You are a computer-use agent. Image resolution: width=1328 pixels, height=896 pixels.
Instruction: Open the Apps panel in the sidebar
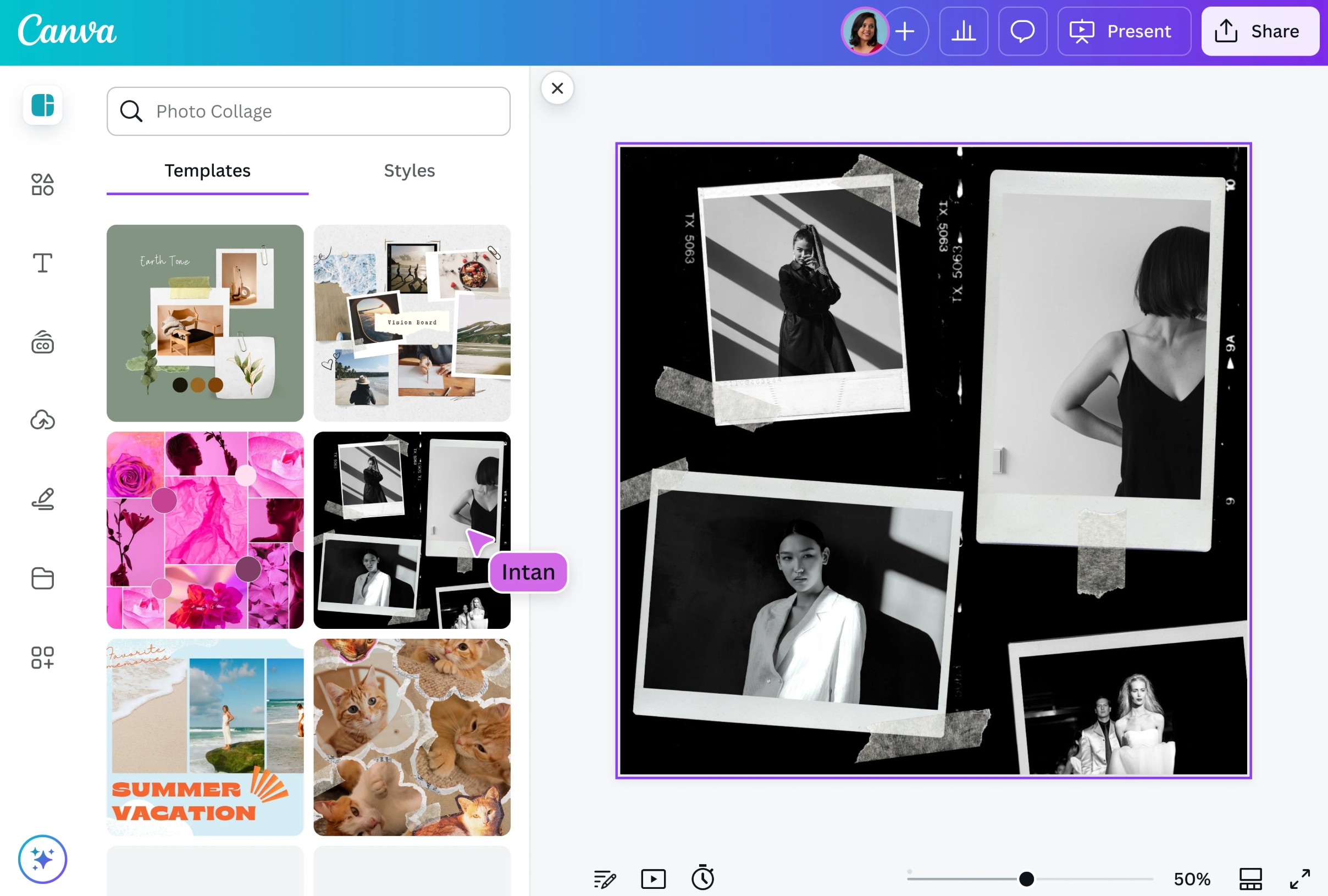(42, 657)
